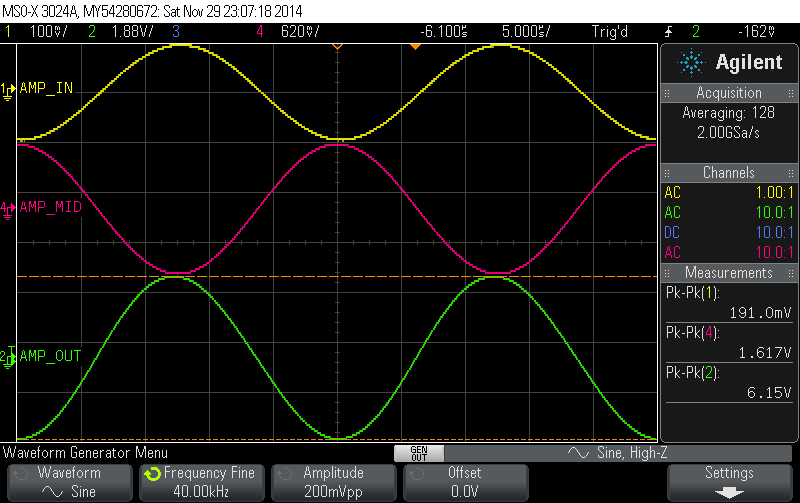Image resolution: width=800 pixels, height=503 pixels.
Task: Click the Pk-Pk(1) measurement label
Action: click(x=693, y=293)
